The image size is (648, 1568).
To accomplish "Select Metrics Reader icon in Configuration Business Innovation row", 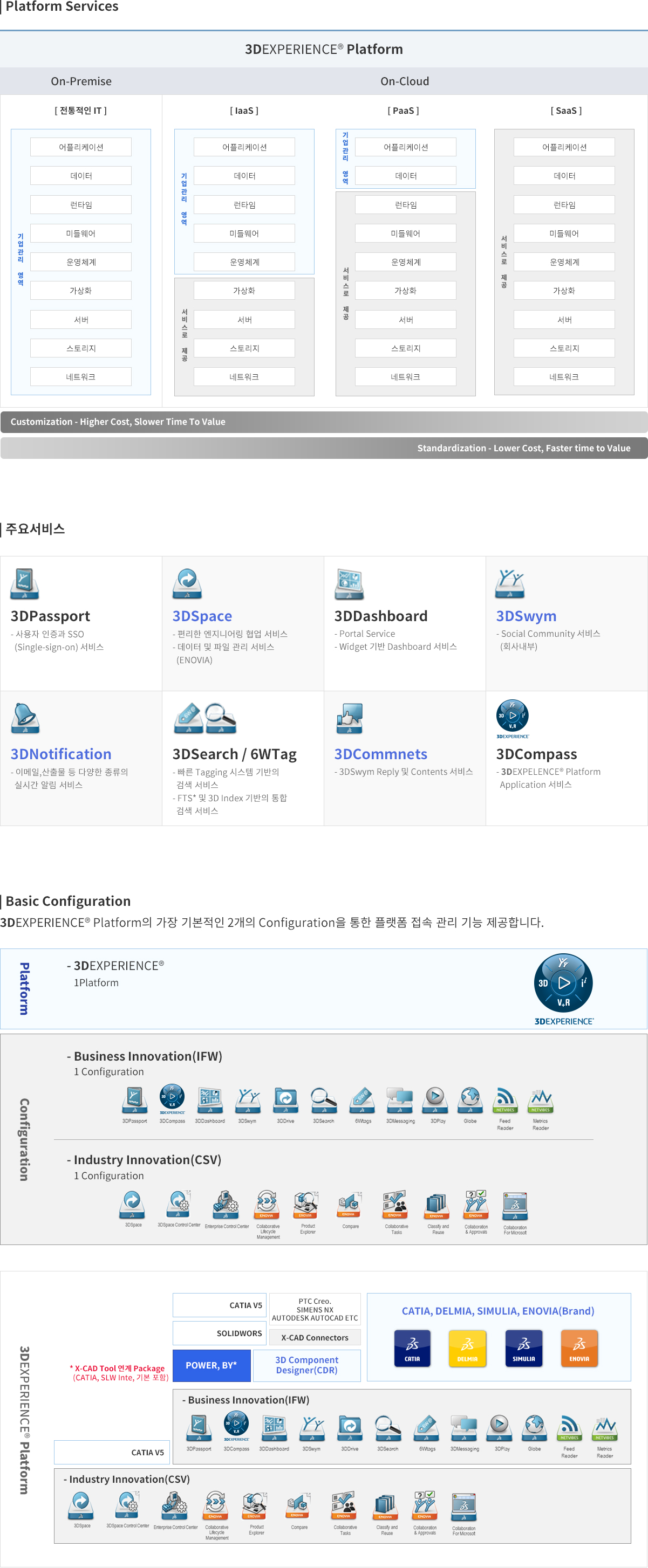I will tap(540, 1100).
